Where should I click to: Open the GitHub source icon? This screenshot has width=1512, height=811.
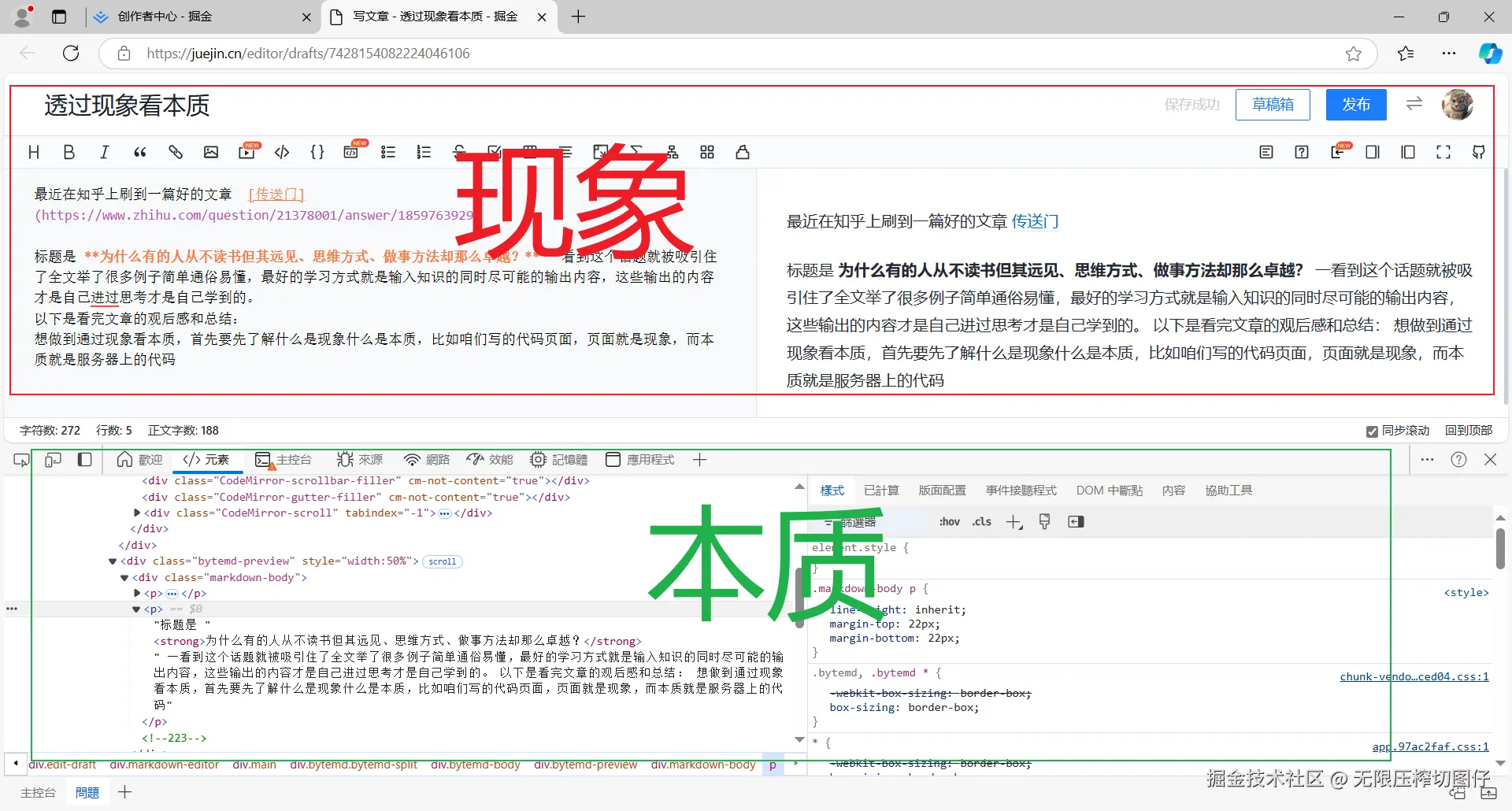(1479, 152)
